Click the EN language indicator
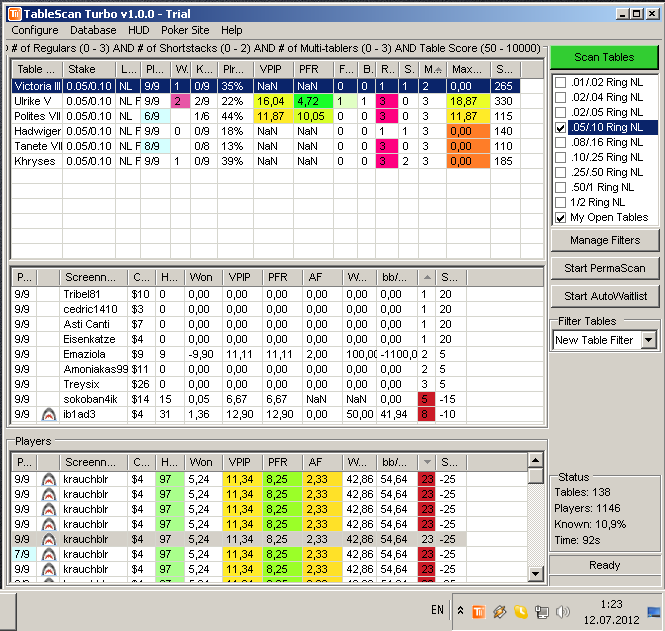The height and width of the screenshot is (631, 665). click(x=437, y=610)
